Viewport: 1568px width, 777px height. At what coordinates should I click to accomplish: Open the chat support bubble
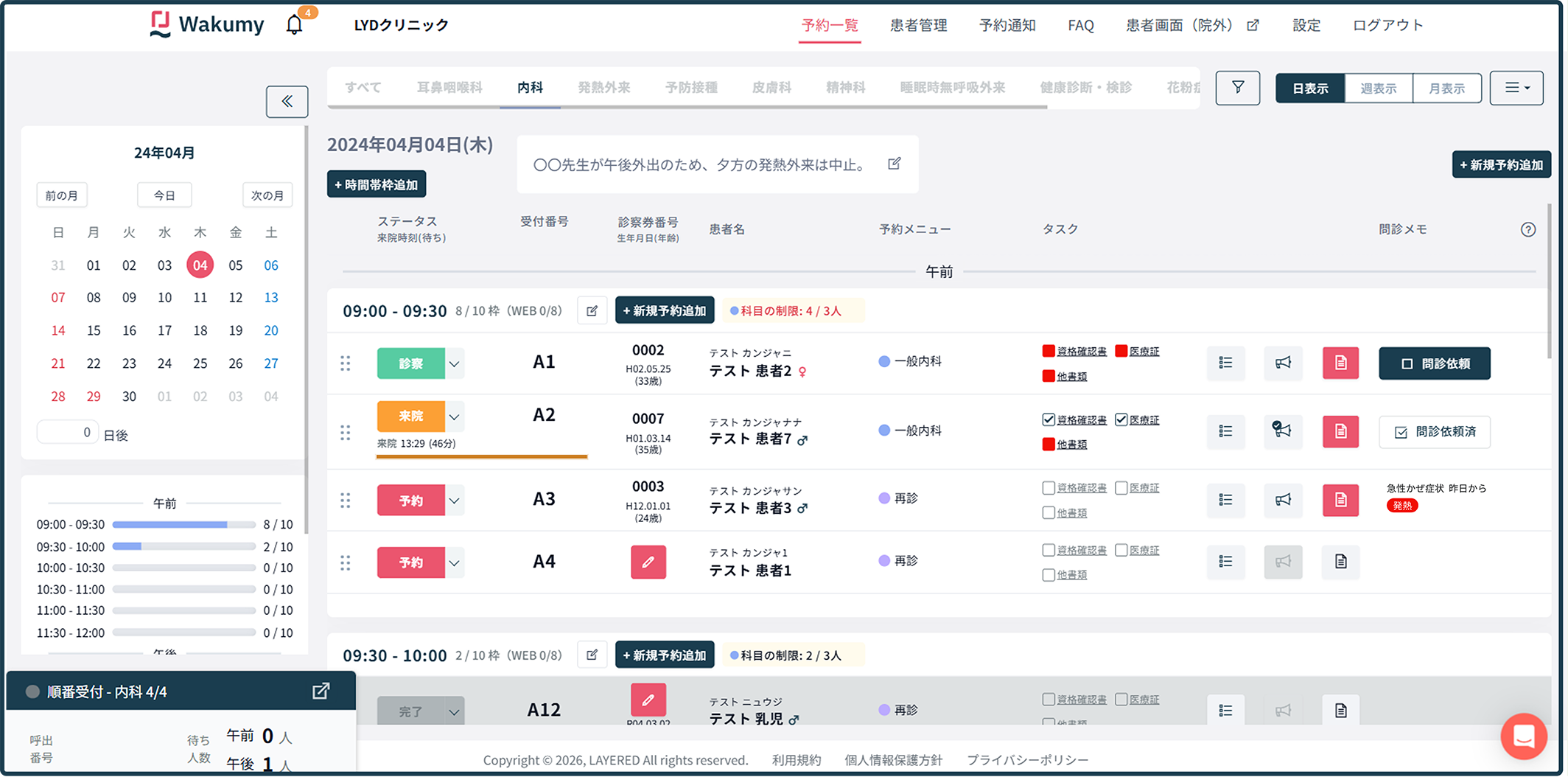1524,736
